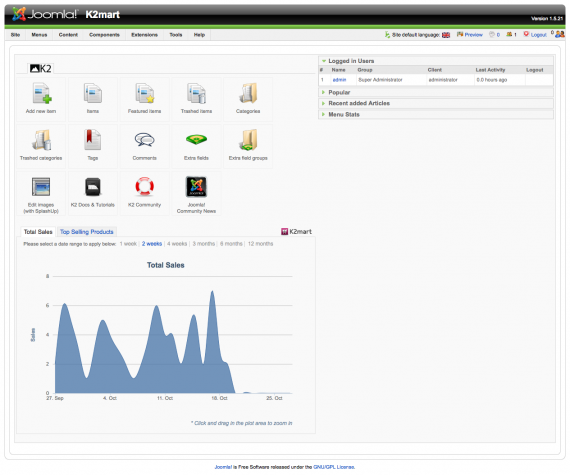The image size is (570, 475).
Task: Click the K2 logo above icon grid
Action: point(41,68)
